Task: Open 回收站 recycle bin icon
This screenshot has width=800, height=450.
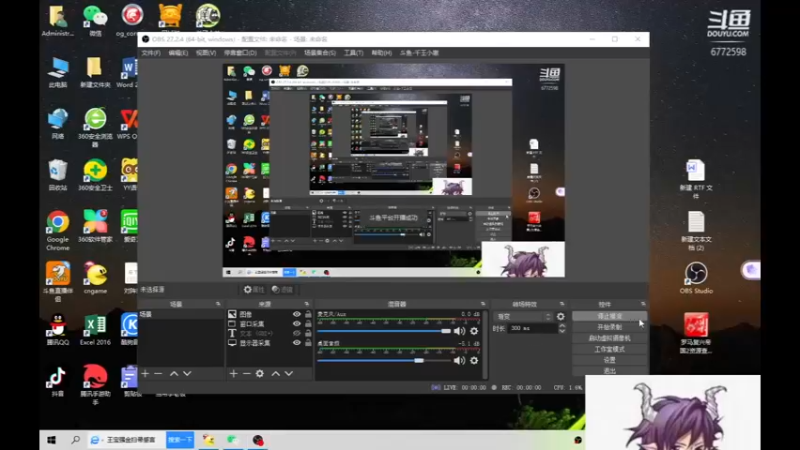Action: pos(58,175)
